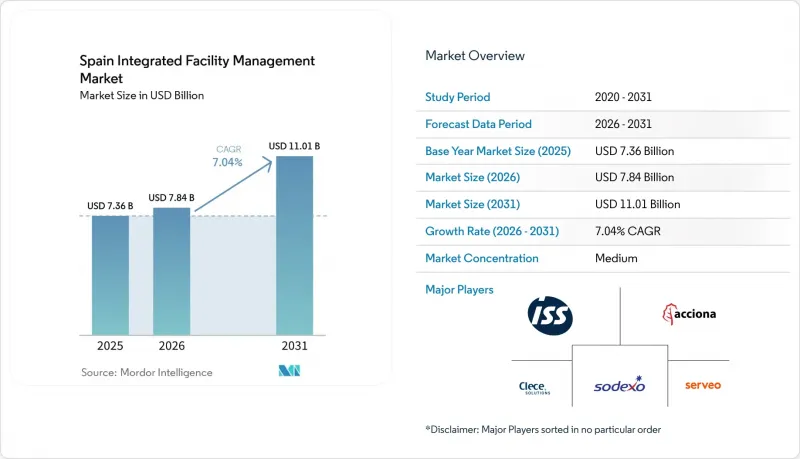Click Growth Rate (2026 - 2031) label

click(492, 231)
